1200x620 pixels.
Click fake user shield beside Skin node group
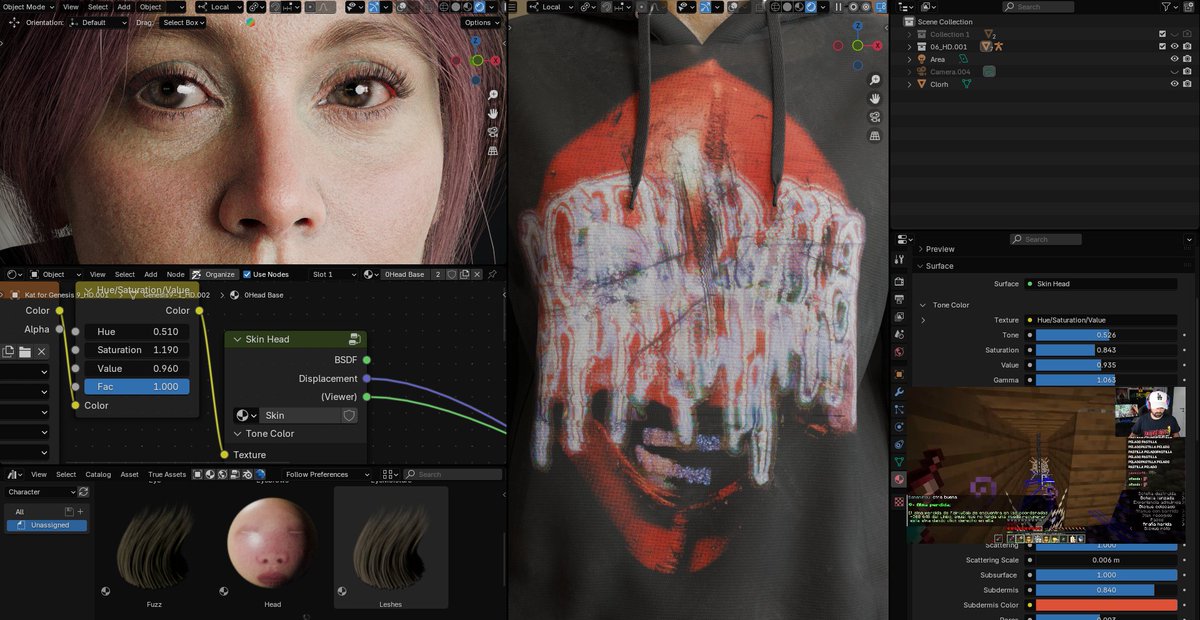click(349, 415)
